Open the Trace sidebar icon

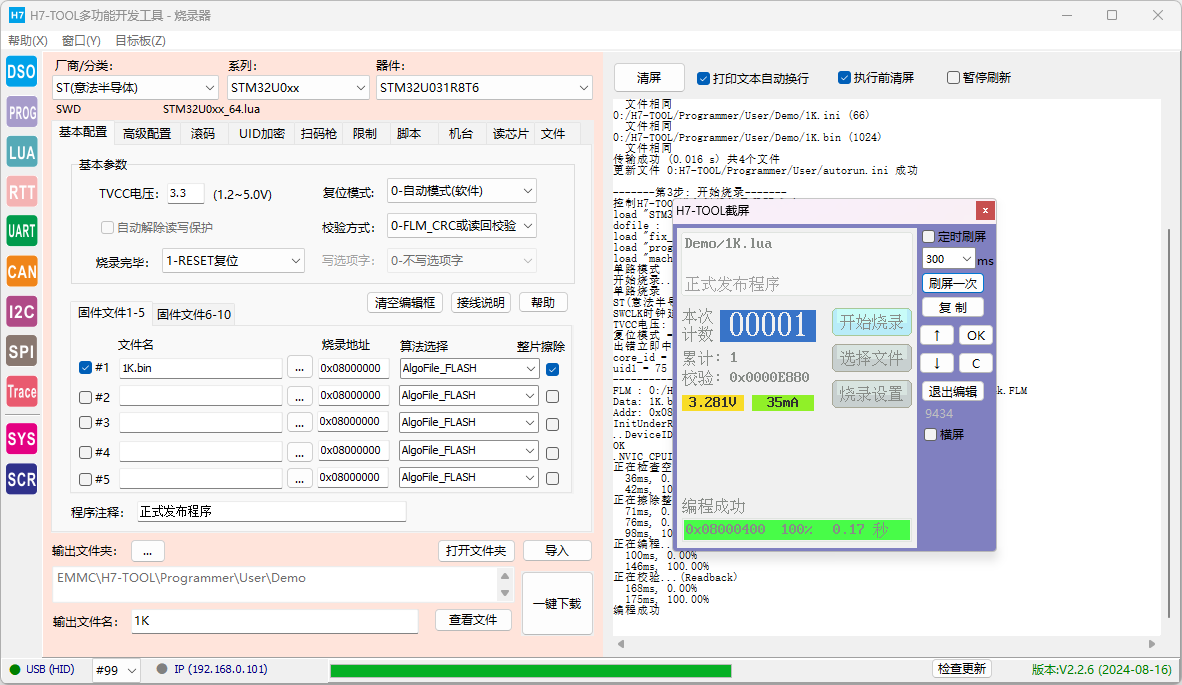pyautogui.click(x=21, y=391)
